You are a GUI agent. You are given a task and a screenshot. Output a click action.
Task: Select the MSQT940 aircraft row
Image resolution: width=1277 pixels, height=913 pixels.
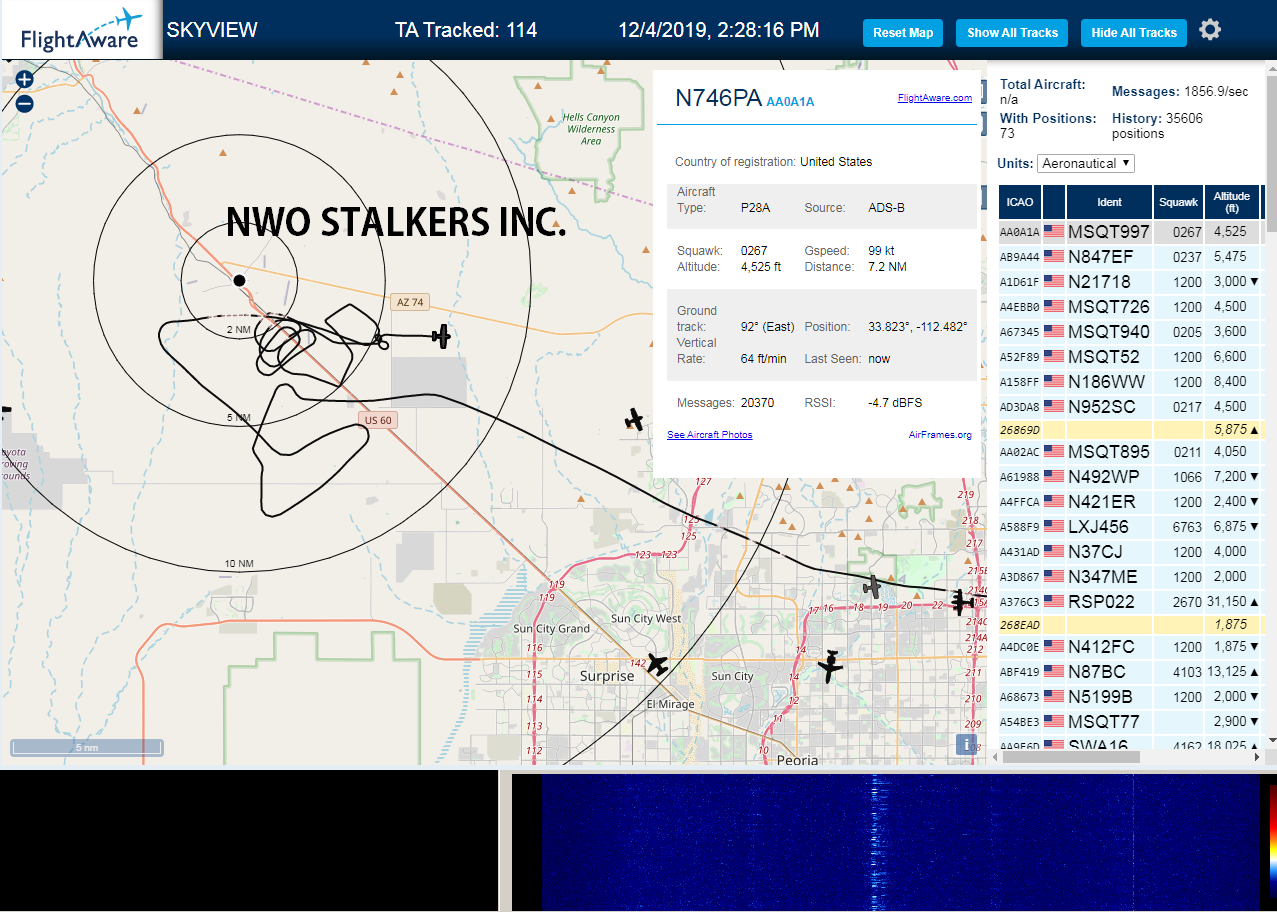(x=1130, y=332)
